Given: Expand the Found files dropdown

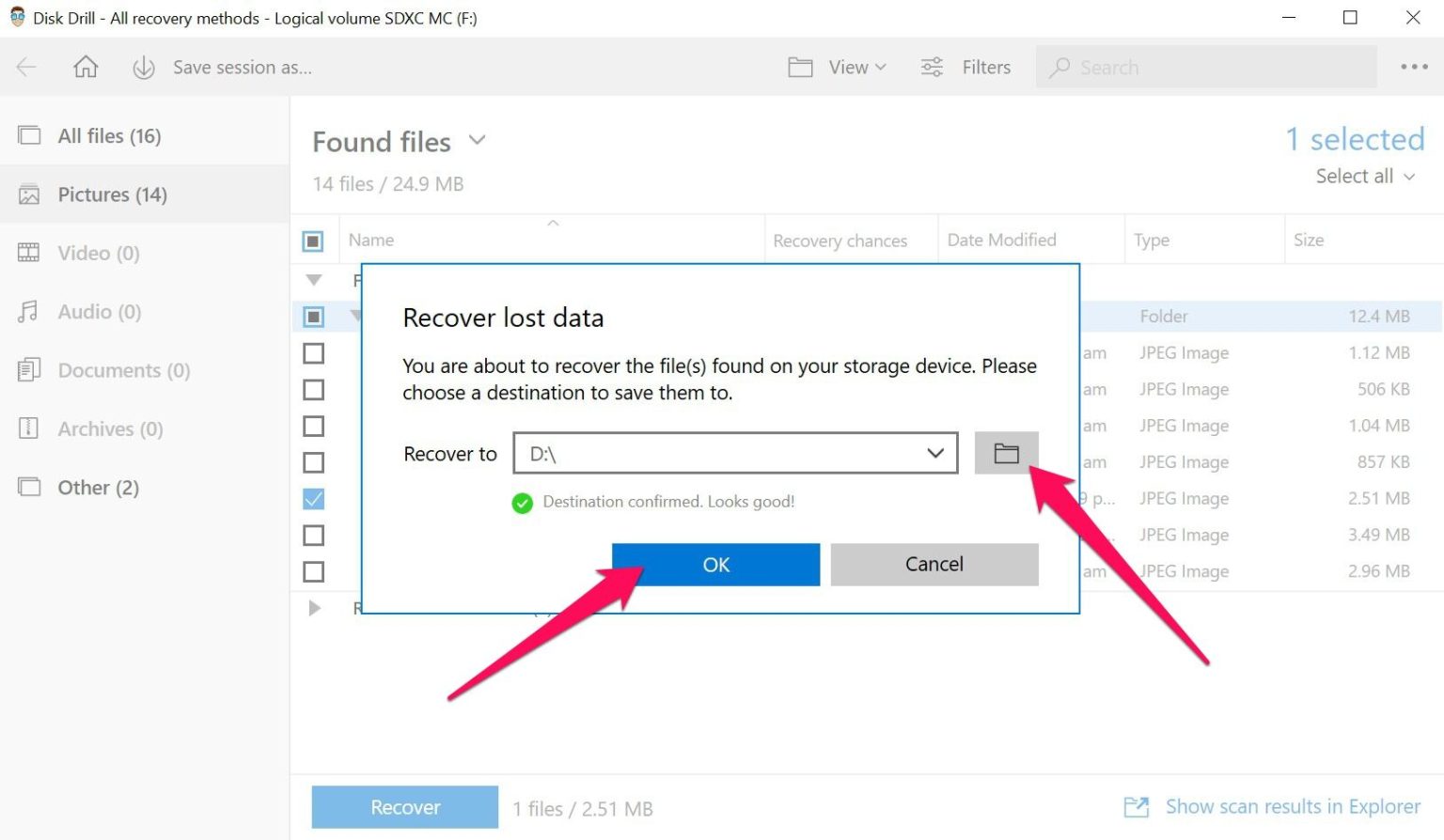Looking at the screenshot, I should coord(477,140).
